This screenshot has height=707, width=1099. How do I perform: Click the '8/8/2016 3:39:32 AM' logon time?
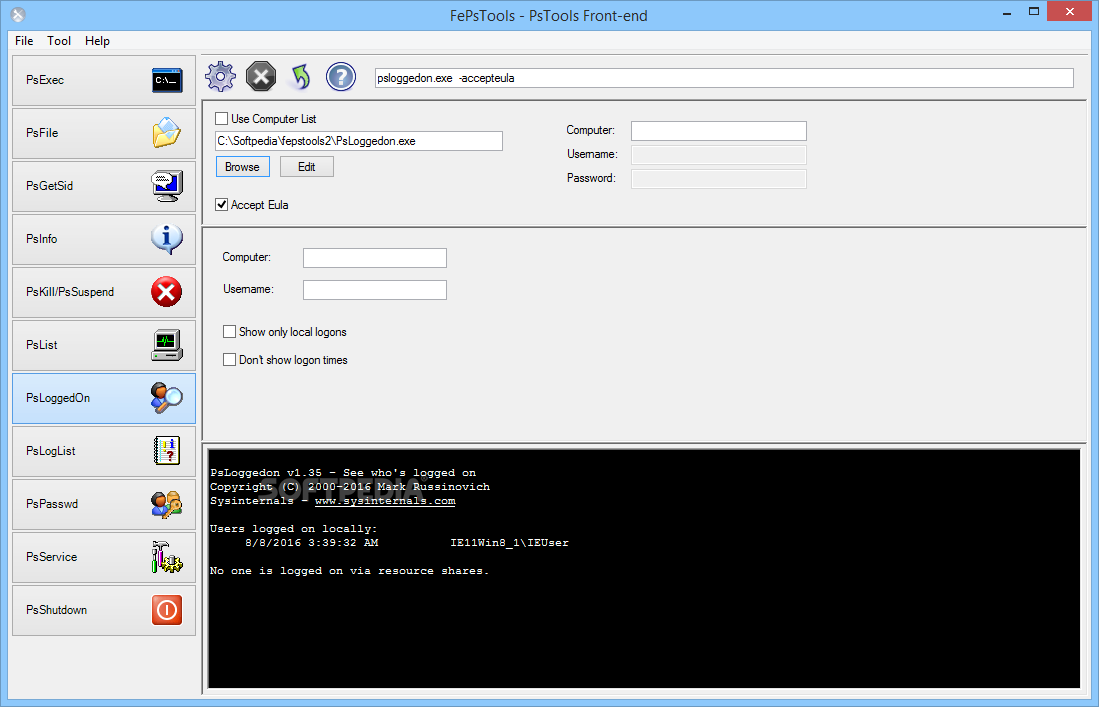[x=312, y=543]
